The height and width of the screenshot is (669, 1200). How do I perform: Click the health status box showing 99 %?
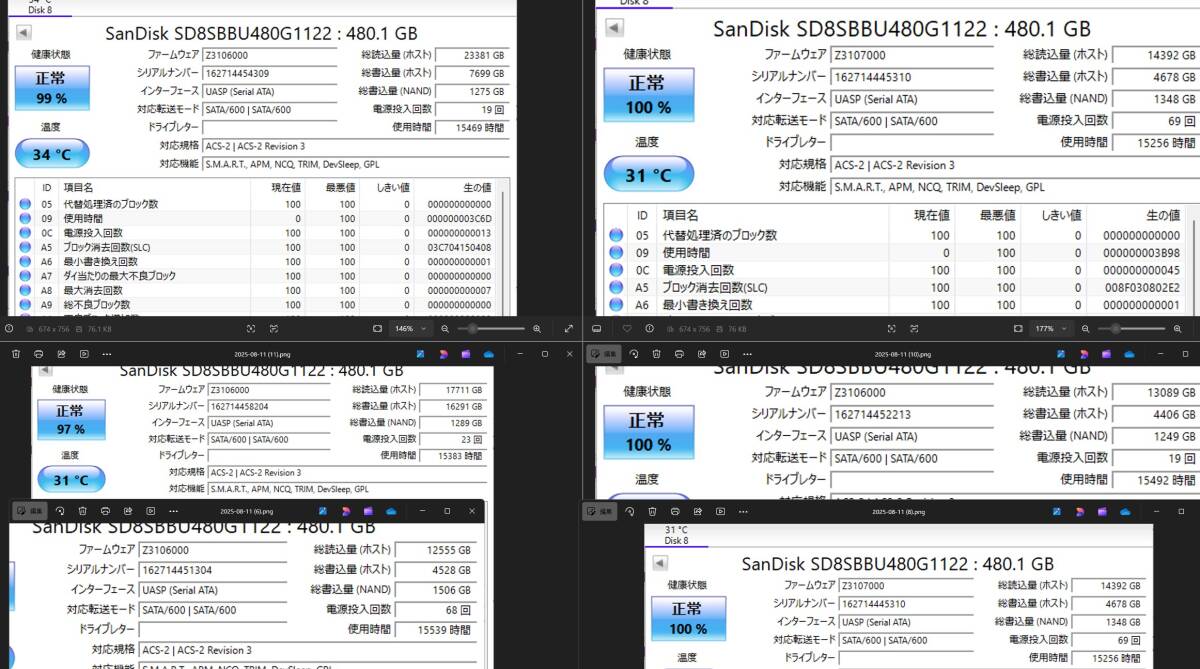point(51,88)
